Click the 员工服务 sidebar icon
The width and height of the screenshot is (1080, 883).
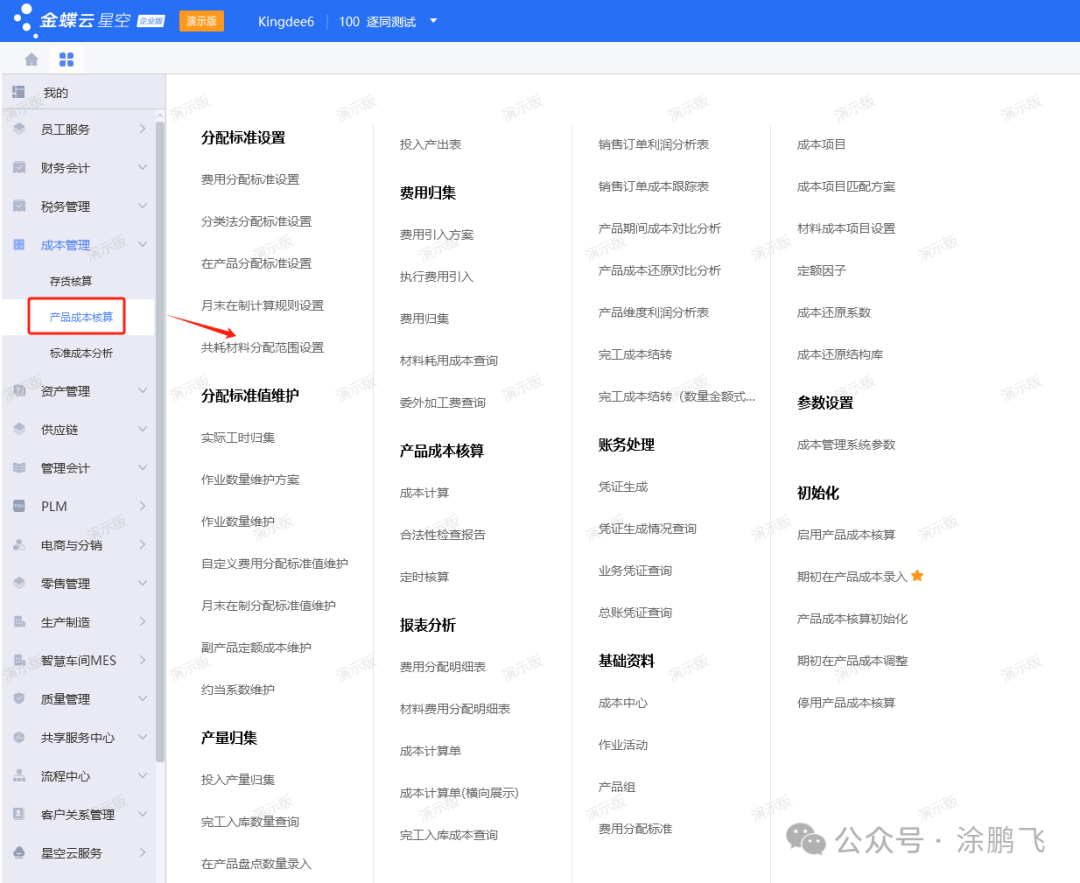[19, 129]
